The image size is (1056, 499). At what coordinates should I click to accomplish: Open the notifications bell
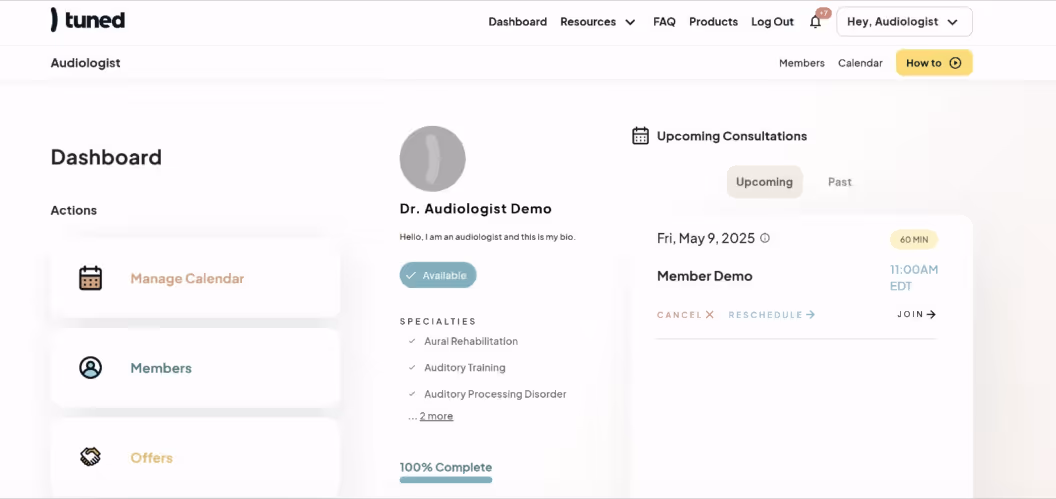pos(815,22)
